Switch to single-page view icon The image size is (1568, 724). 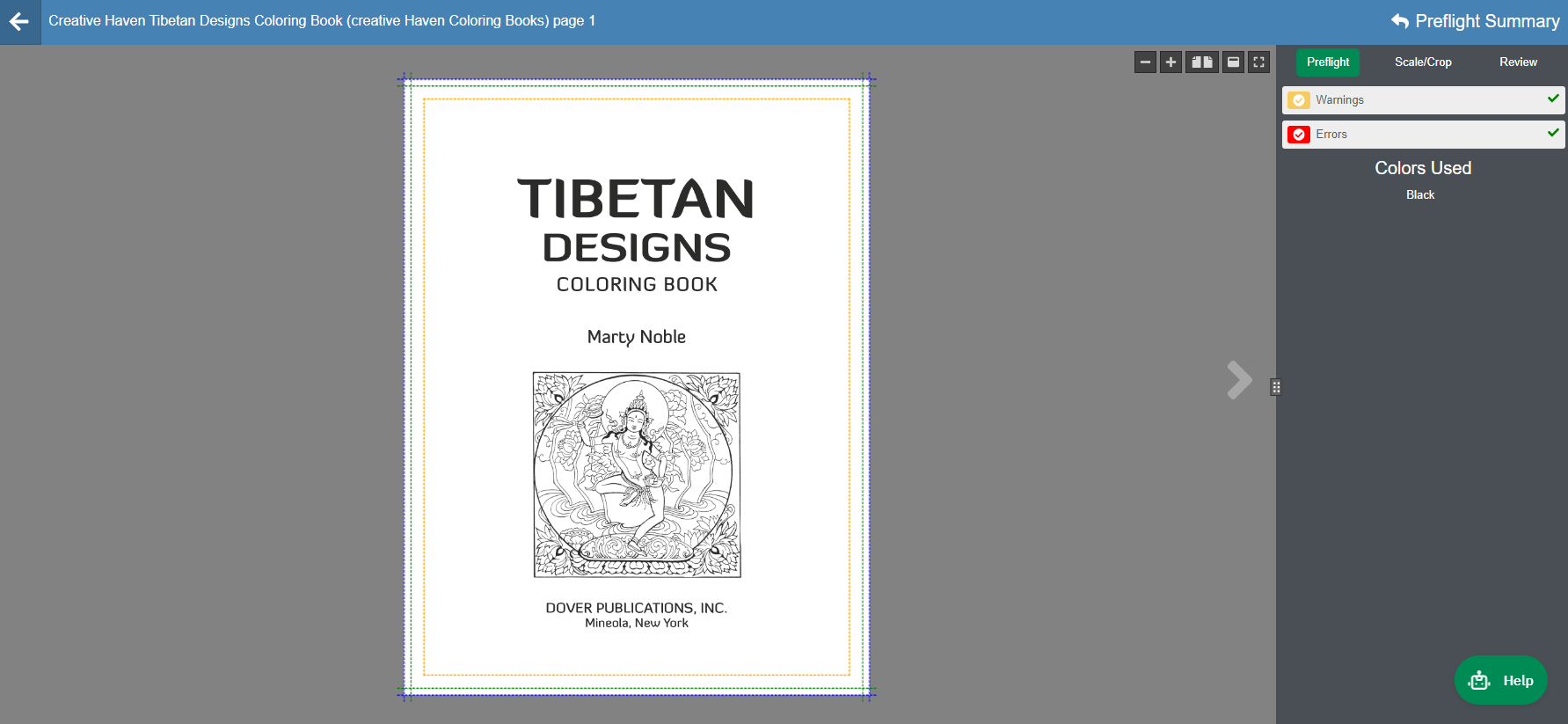(1233, 62)
